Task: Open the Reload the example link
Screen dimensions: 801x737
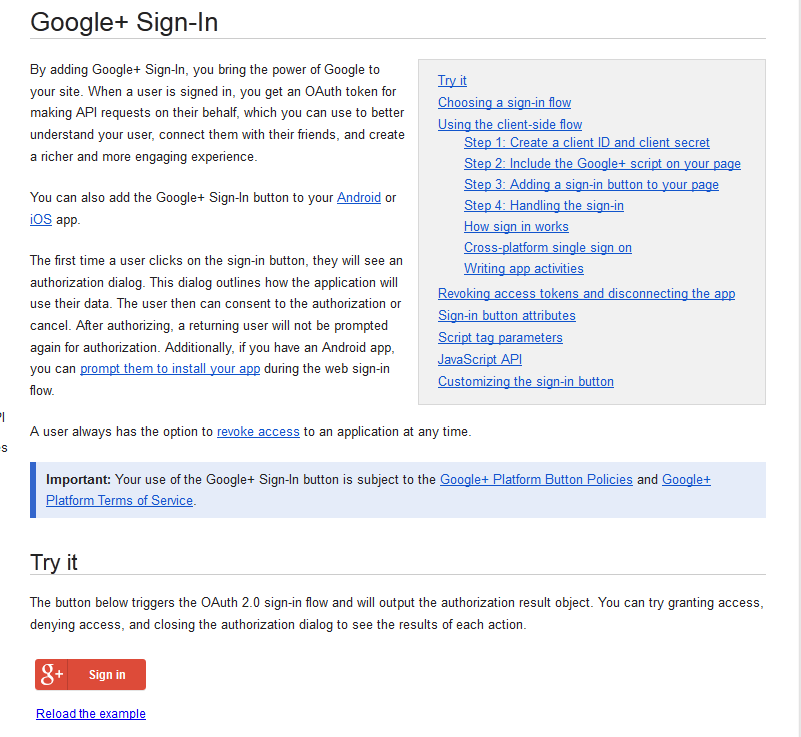Action: 91,714
